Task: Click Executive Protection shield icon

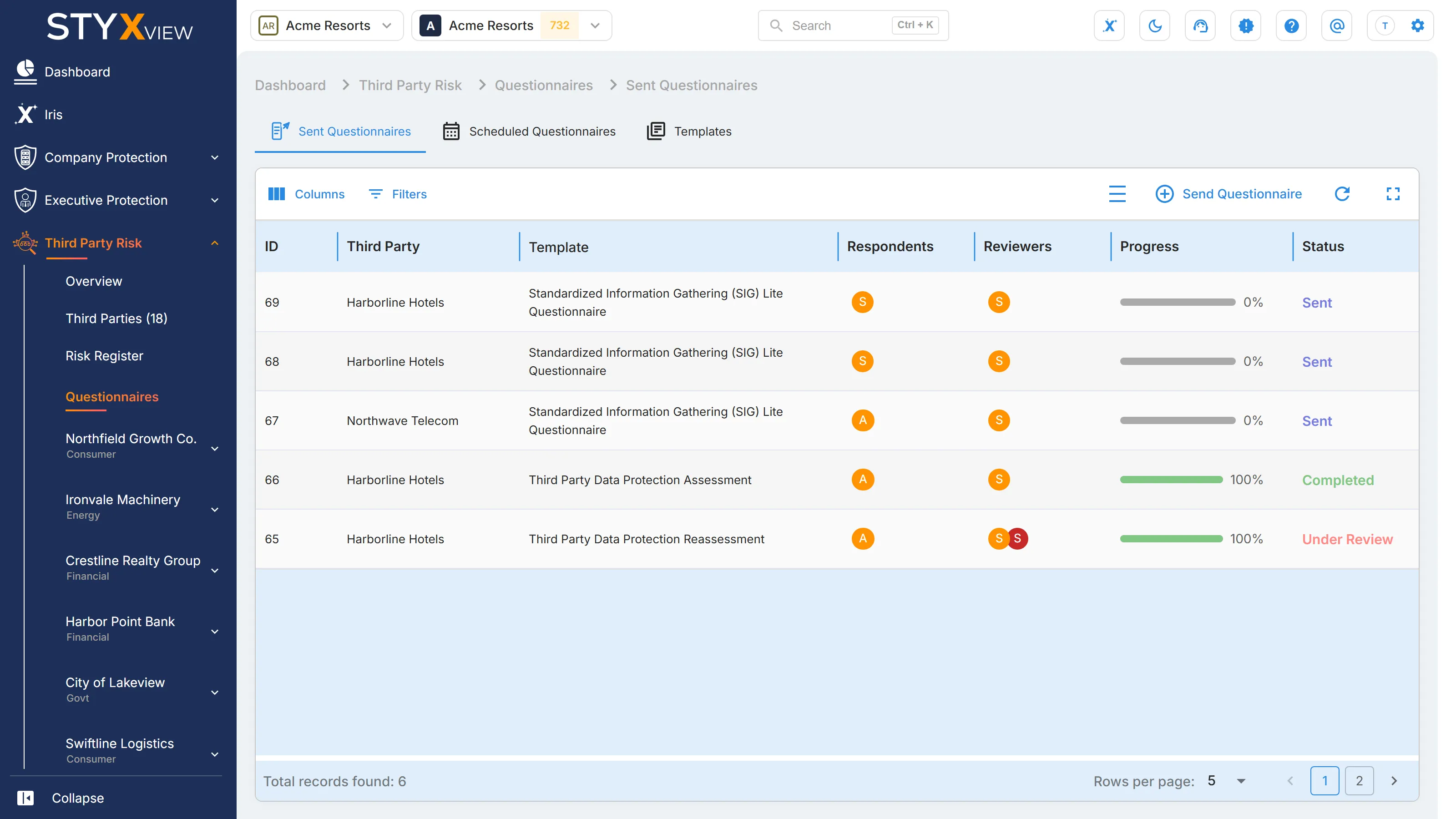Action: (25, 200)
